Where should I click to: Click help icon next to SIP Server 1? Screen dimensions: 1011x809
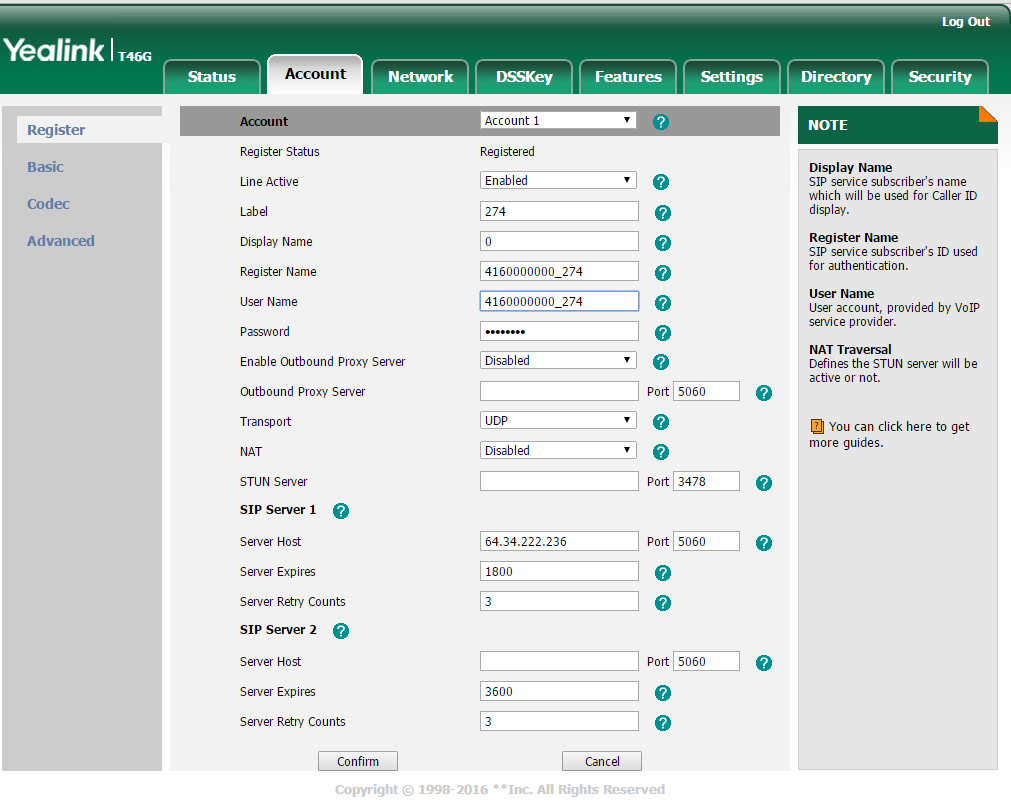click(x=341, y=511)
